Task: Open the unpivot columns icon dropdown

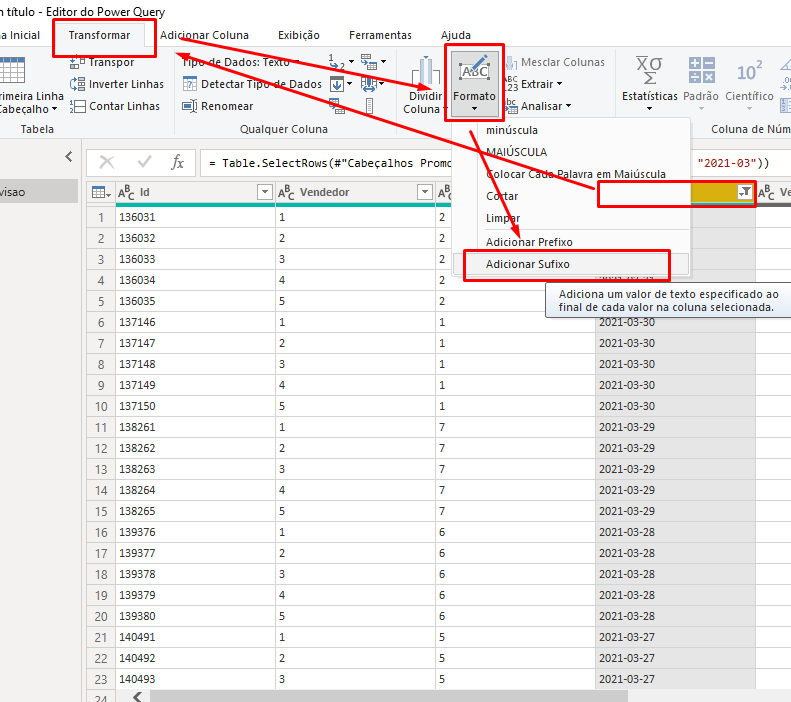Action: [x=373, y=62]
